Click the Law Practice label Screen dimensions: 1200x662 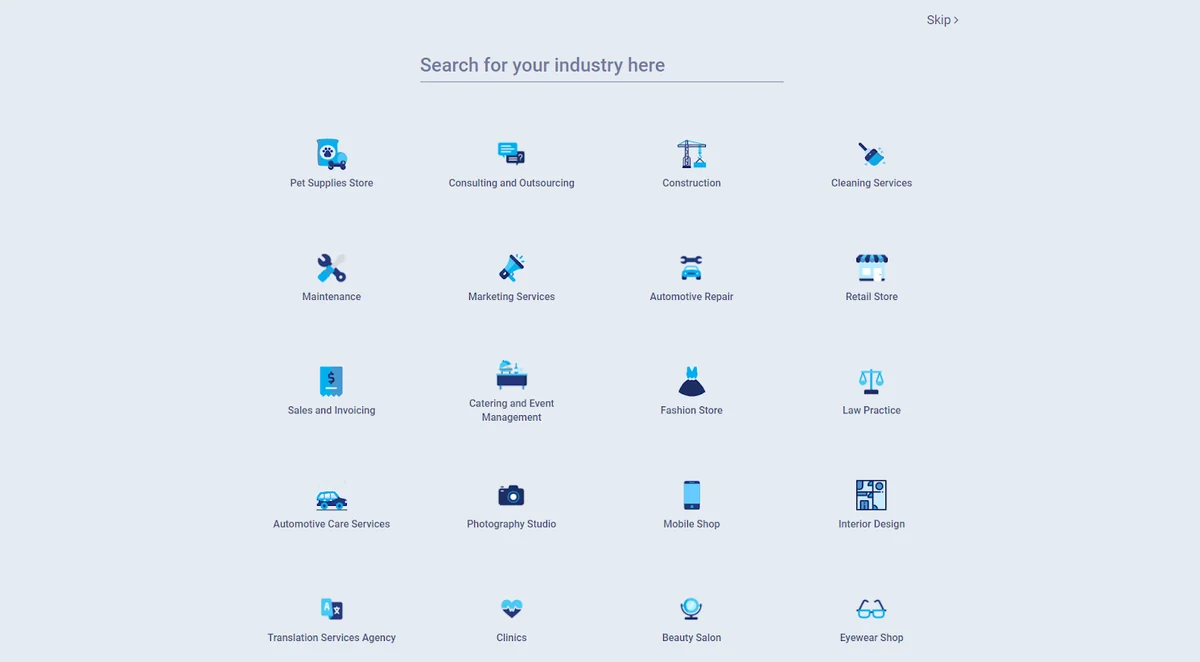(872, 410)
